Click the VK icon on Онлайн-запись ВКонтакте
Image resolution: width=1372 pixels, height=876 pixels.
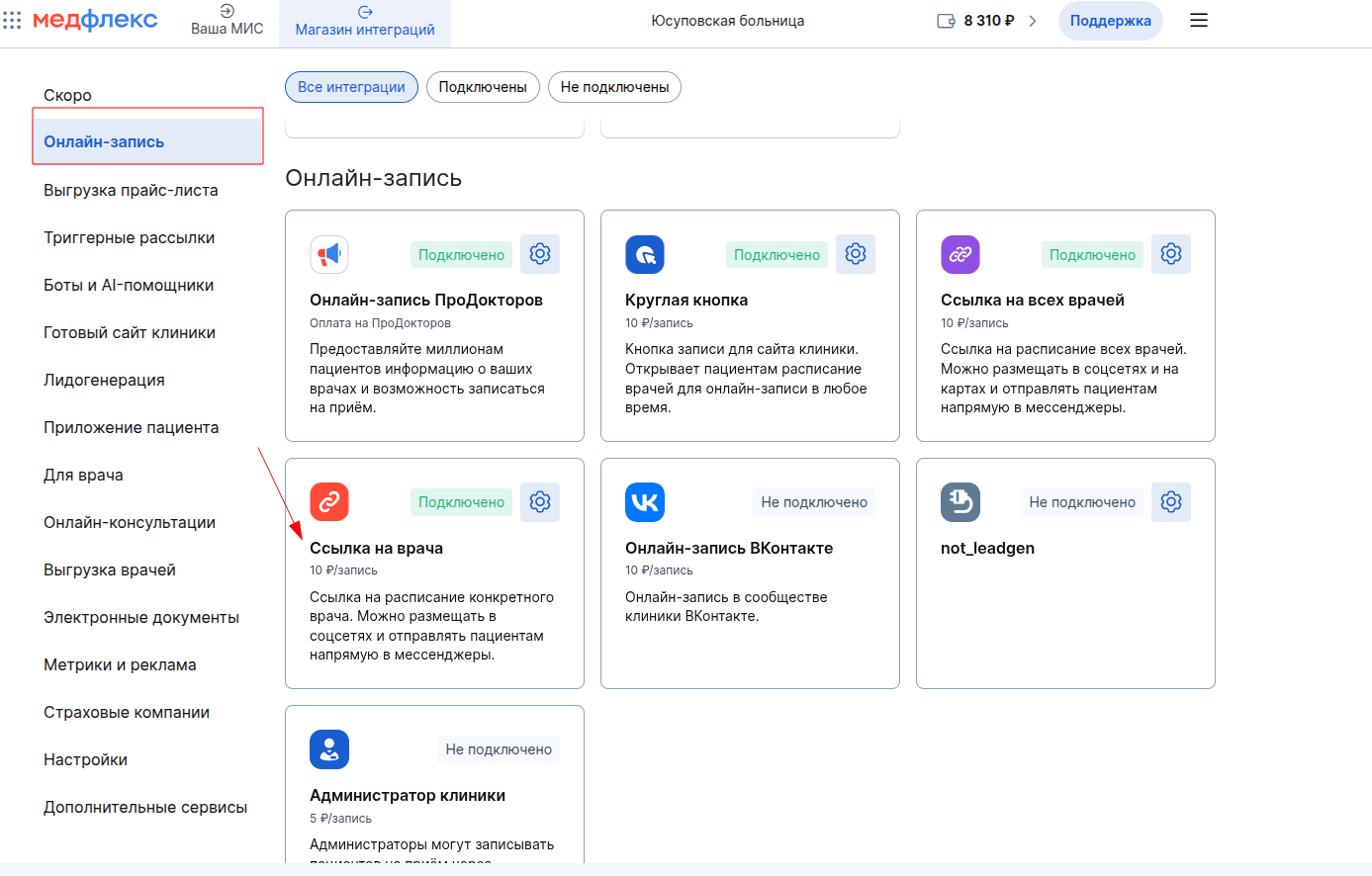click(645, 502)
